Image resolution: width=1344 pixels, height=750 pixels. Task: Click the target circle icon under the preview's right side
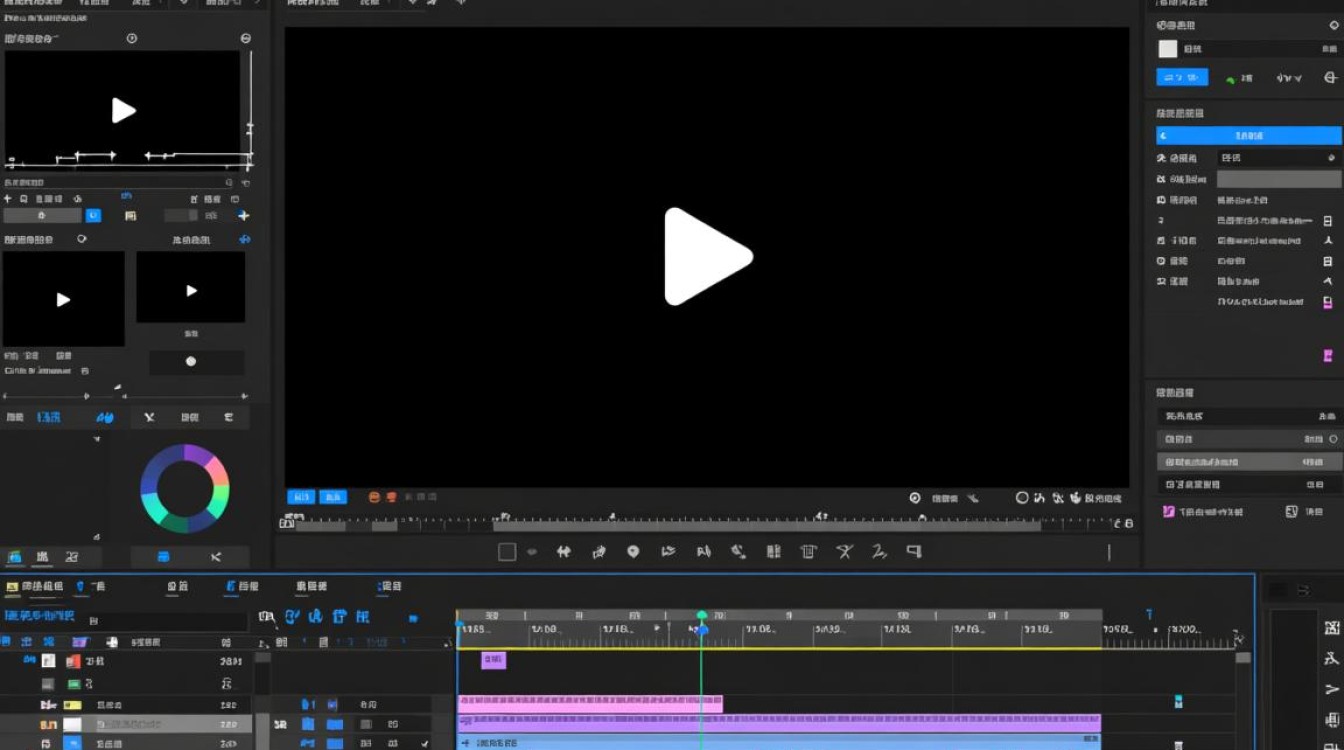914,498
